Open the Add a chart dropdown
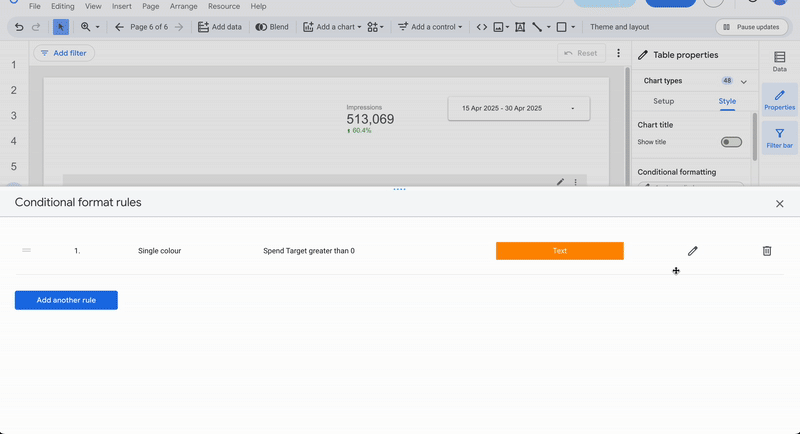Screen dimensions: 800x434 coord(332,27)
